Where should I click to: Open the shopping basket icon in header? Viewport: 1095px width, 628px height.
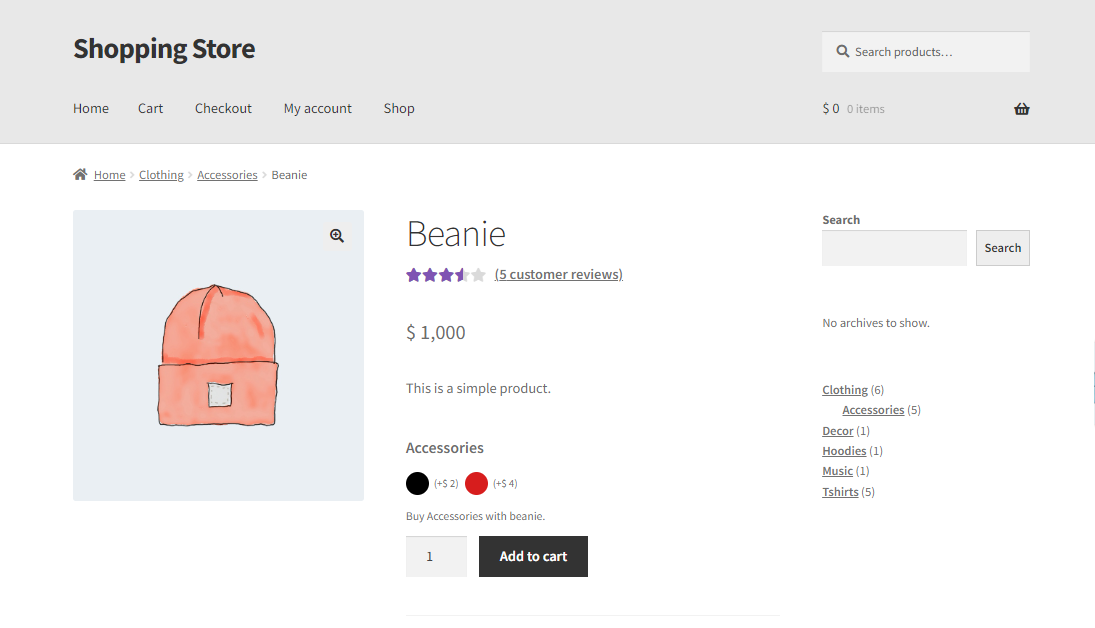click(x=1022, y=109)
